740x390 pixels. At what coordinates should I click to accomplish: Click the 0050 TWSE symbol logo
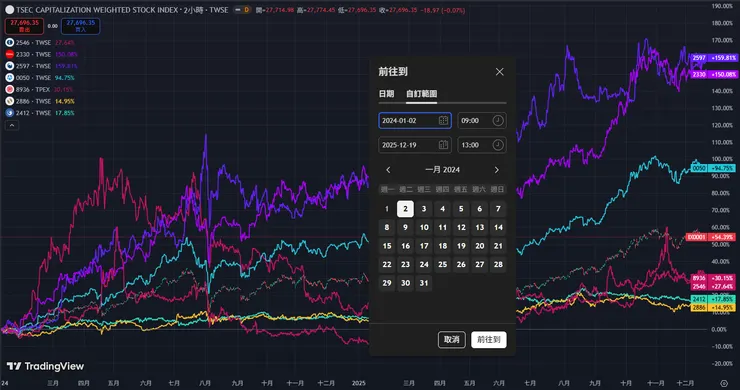point(9,78)
